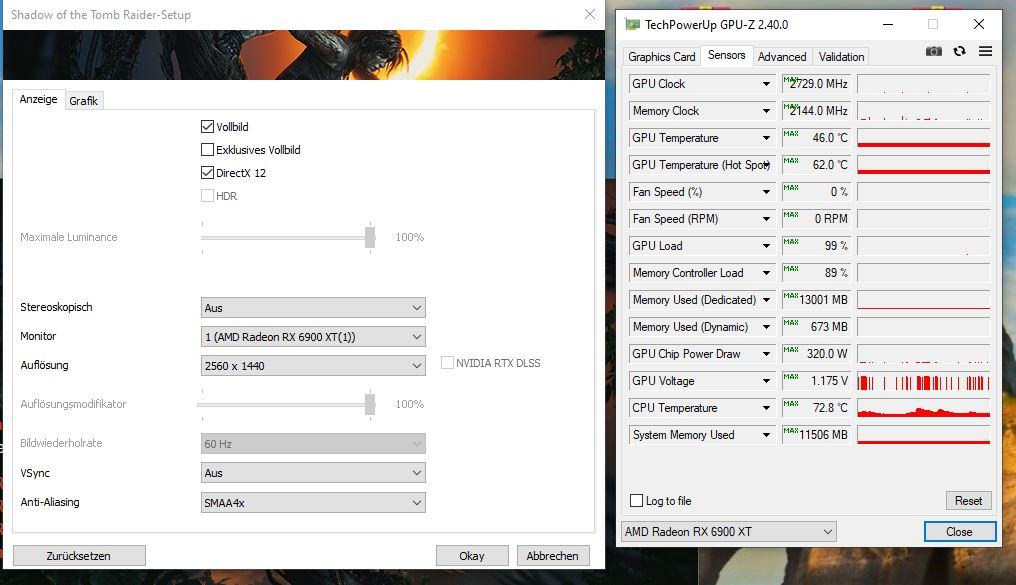Image resolution: width=1016 pixels, height=585 pixels.
Task: Select the Sensors tab in GPU-Z
Action: pyautogui.click(x=726, y=56)
